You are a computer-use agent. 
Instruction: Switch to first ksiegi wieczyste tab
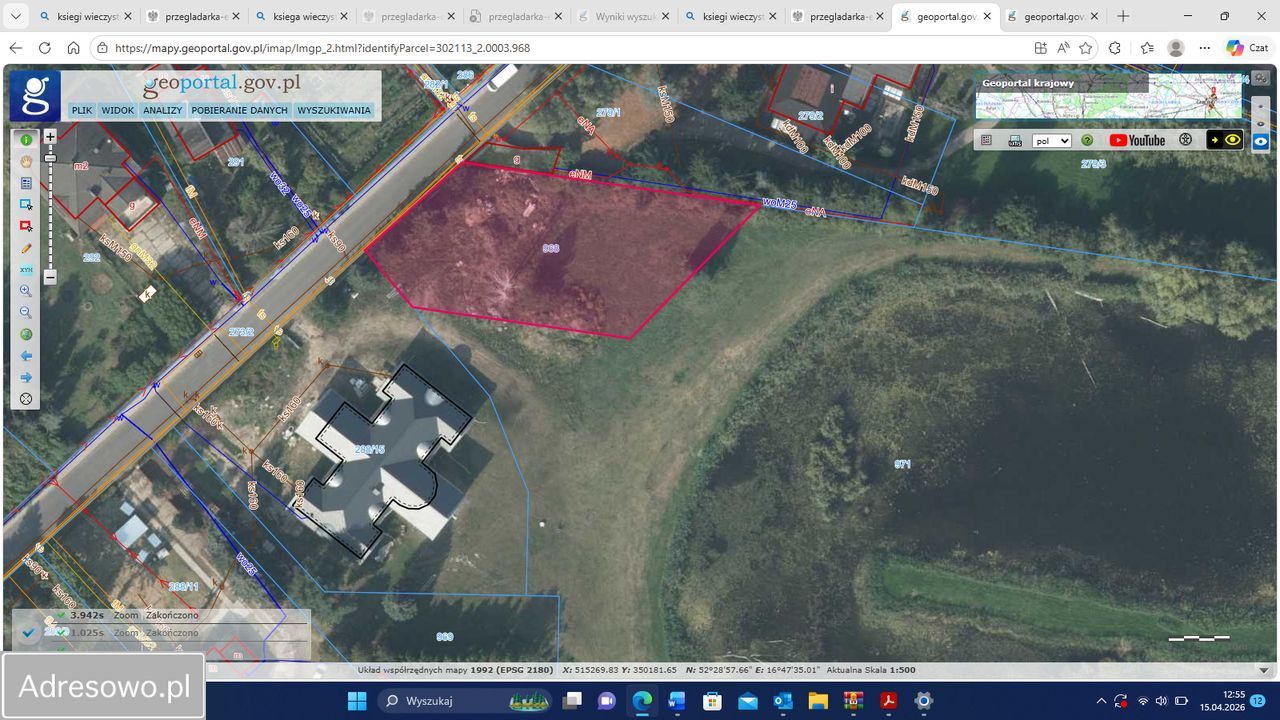pyautogui.click(x=86, y=17)
